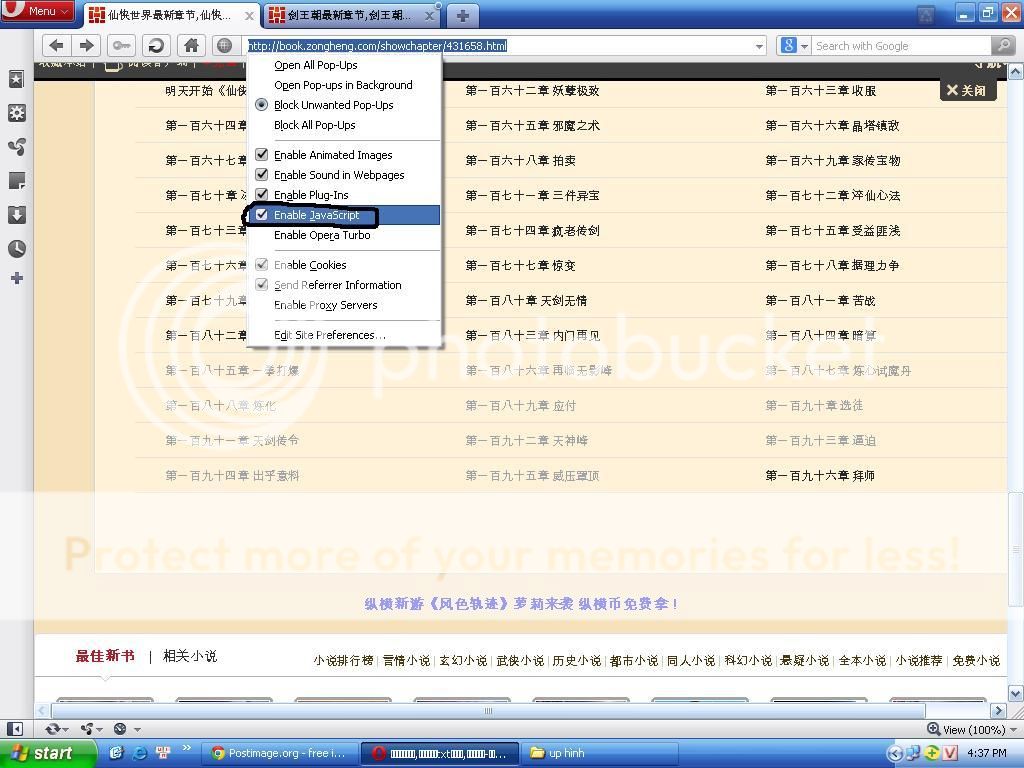Click the Reload page icon
Image resolution: width=1024 pixels, height=768 pixels.
click(x=155, y=45)
